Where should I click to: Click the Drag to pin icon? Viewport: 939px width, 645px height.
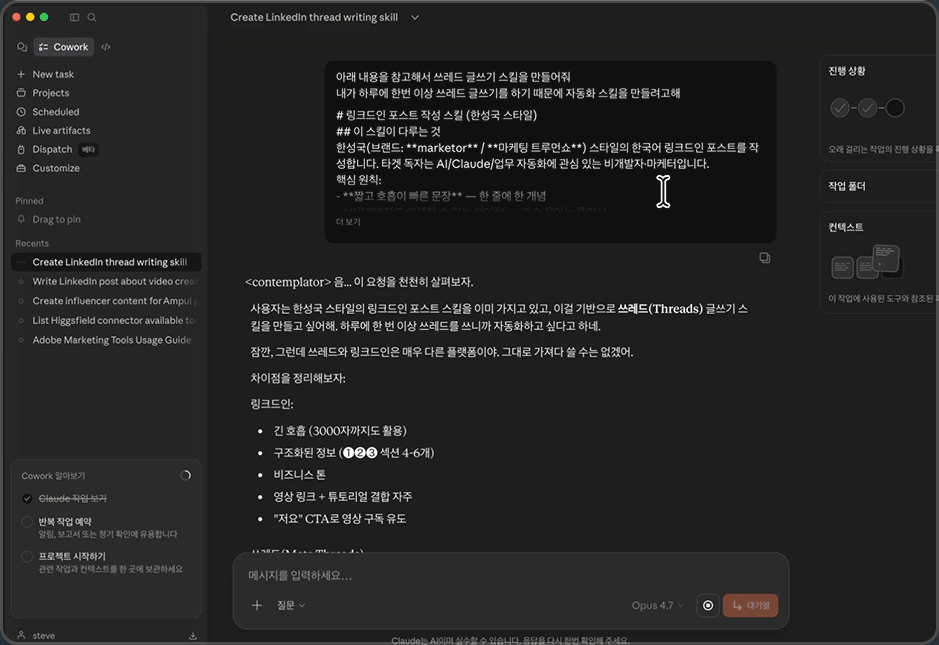21,219
